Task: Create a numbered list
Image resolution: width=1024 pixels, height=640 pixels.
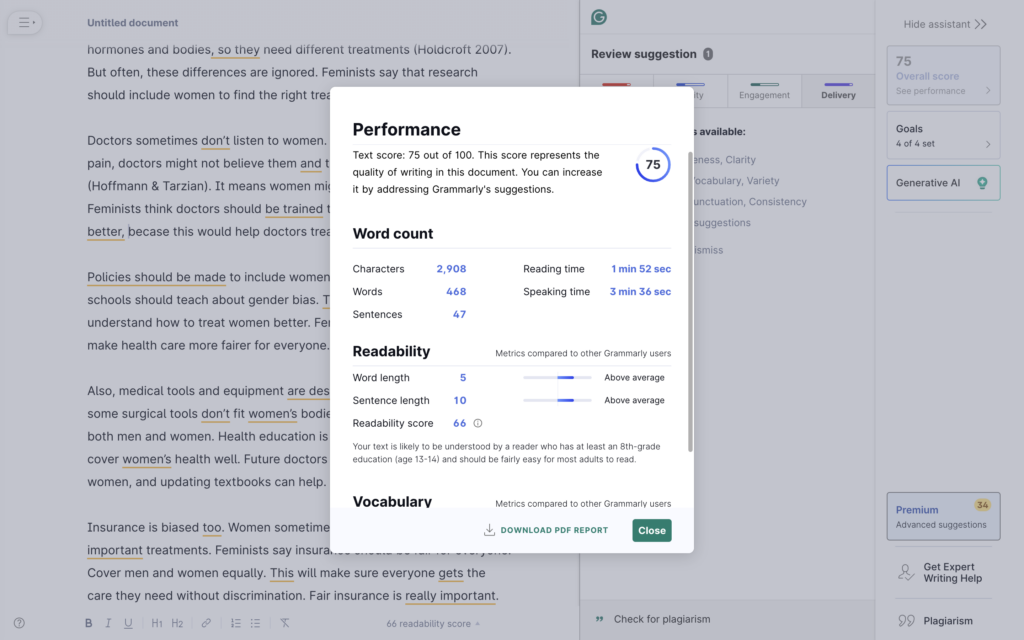Action: 234,622
